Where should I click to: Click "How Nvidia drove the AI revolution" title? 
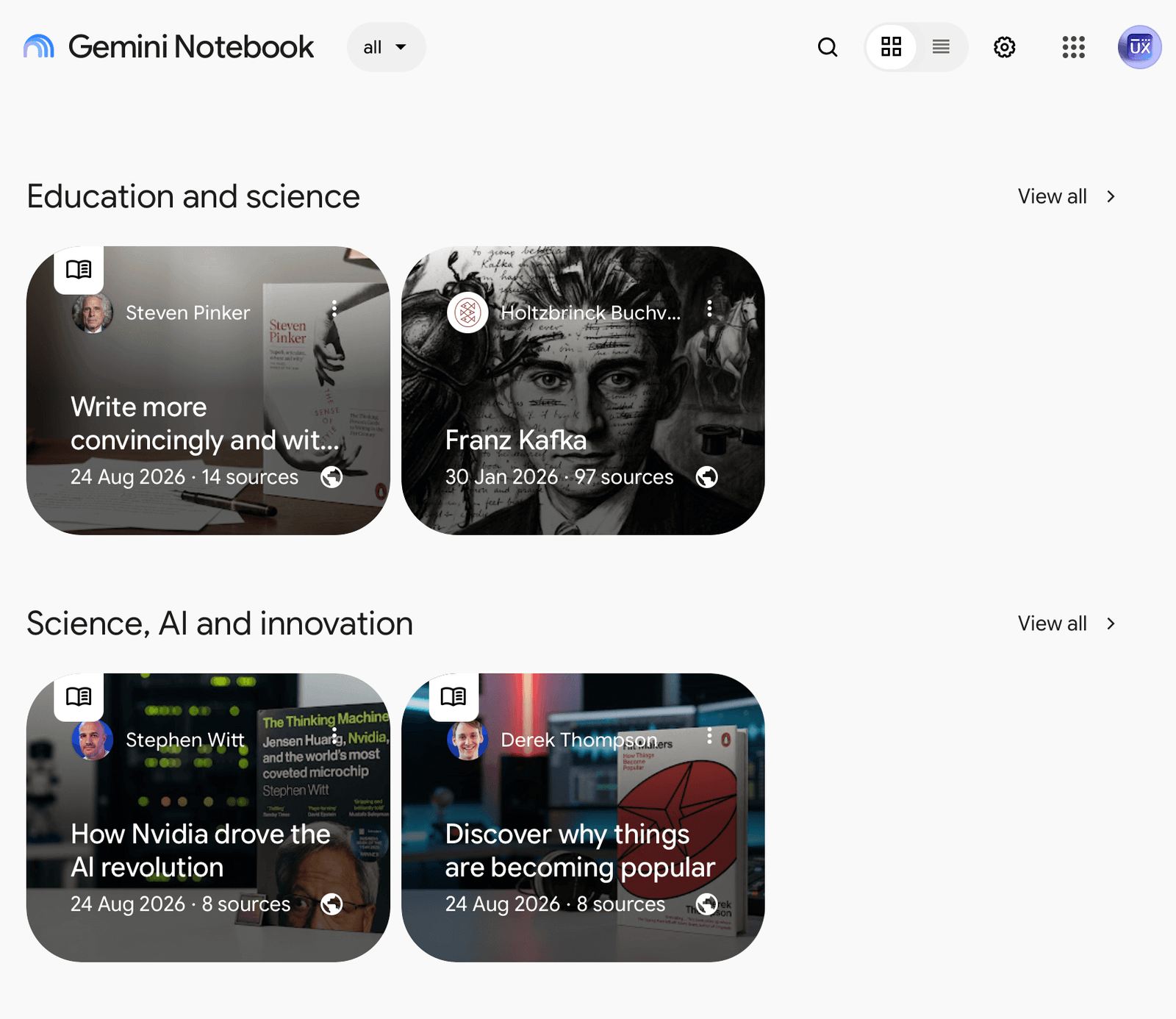coord(201,851)
